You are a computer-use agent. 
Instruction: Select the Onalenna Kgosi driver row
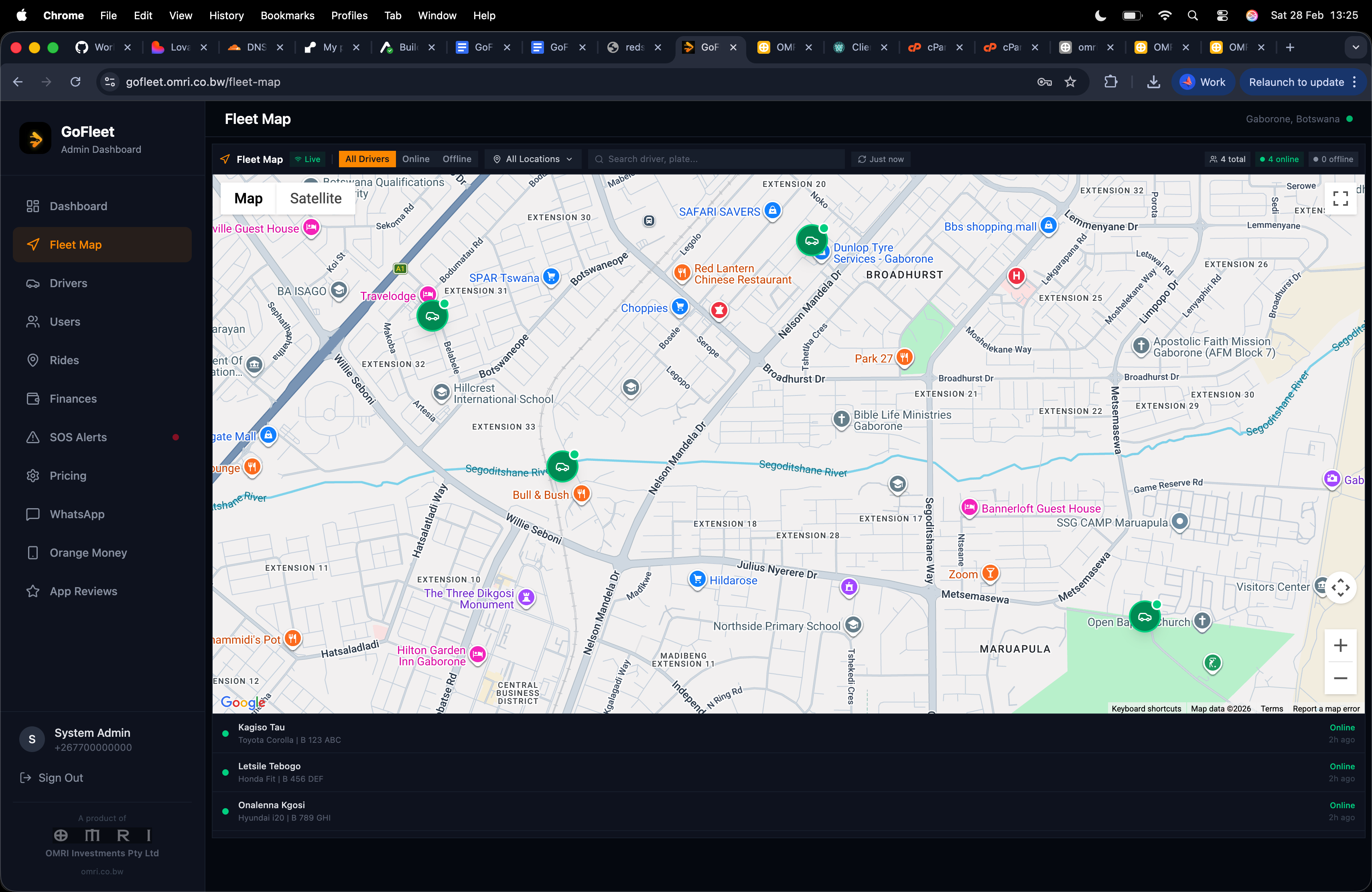pos(788,811)
